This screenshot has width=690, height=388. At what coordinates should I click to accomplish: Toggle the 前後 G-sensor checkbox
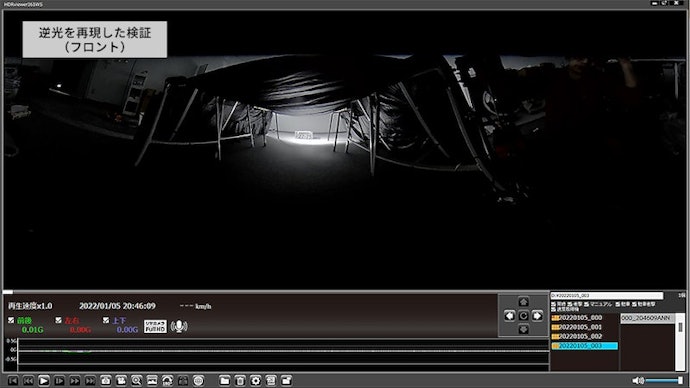tap(11, 320)
